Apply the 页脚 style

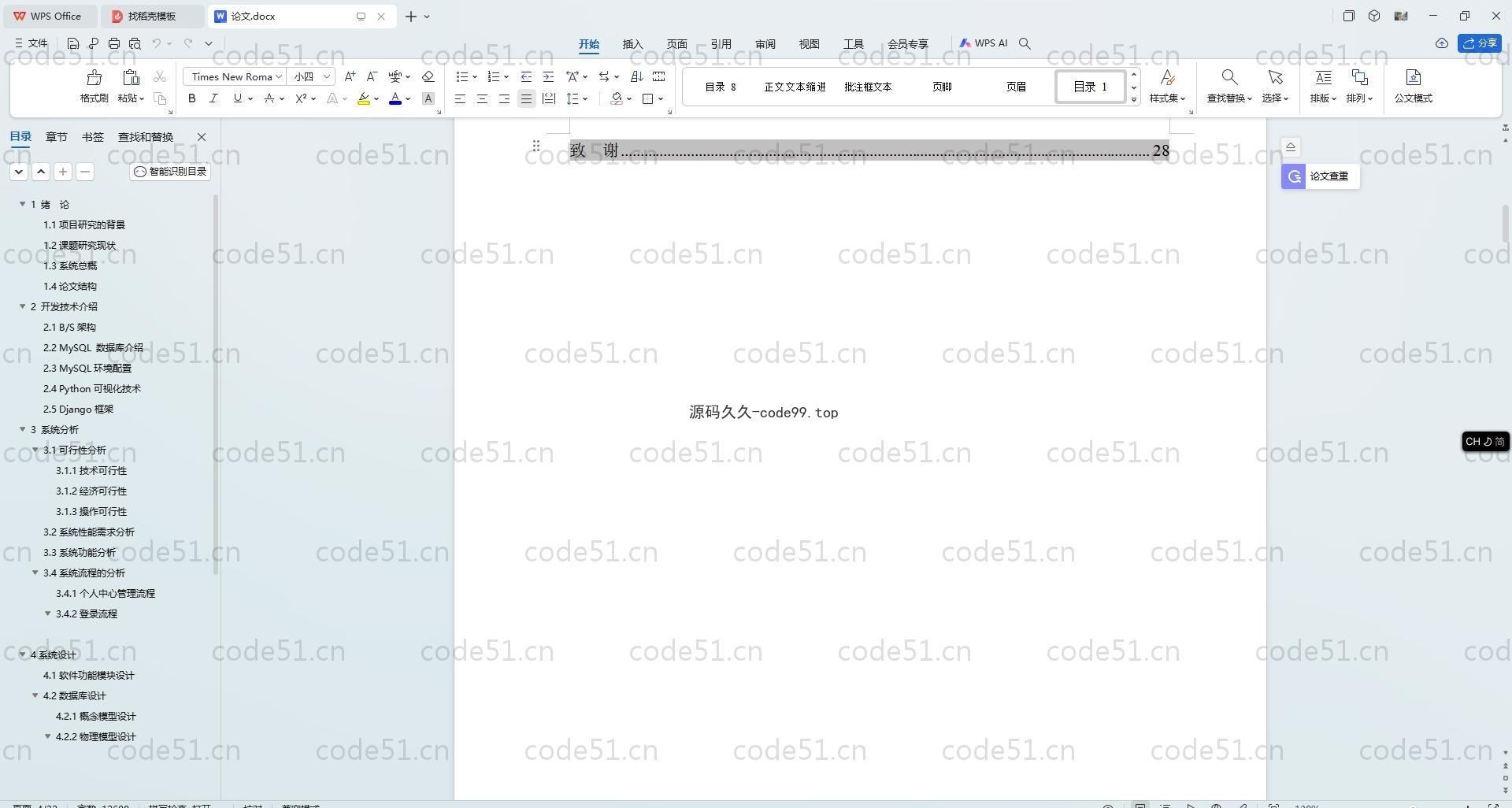(x=942, y=87)
